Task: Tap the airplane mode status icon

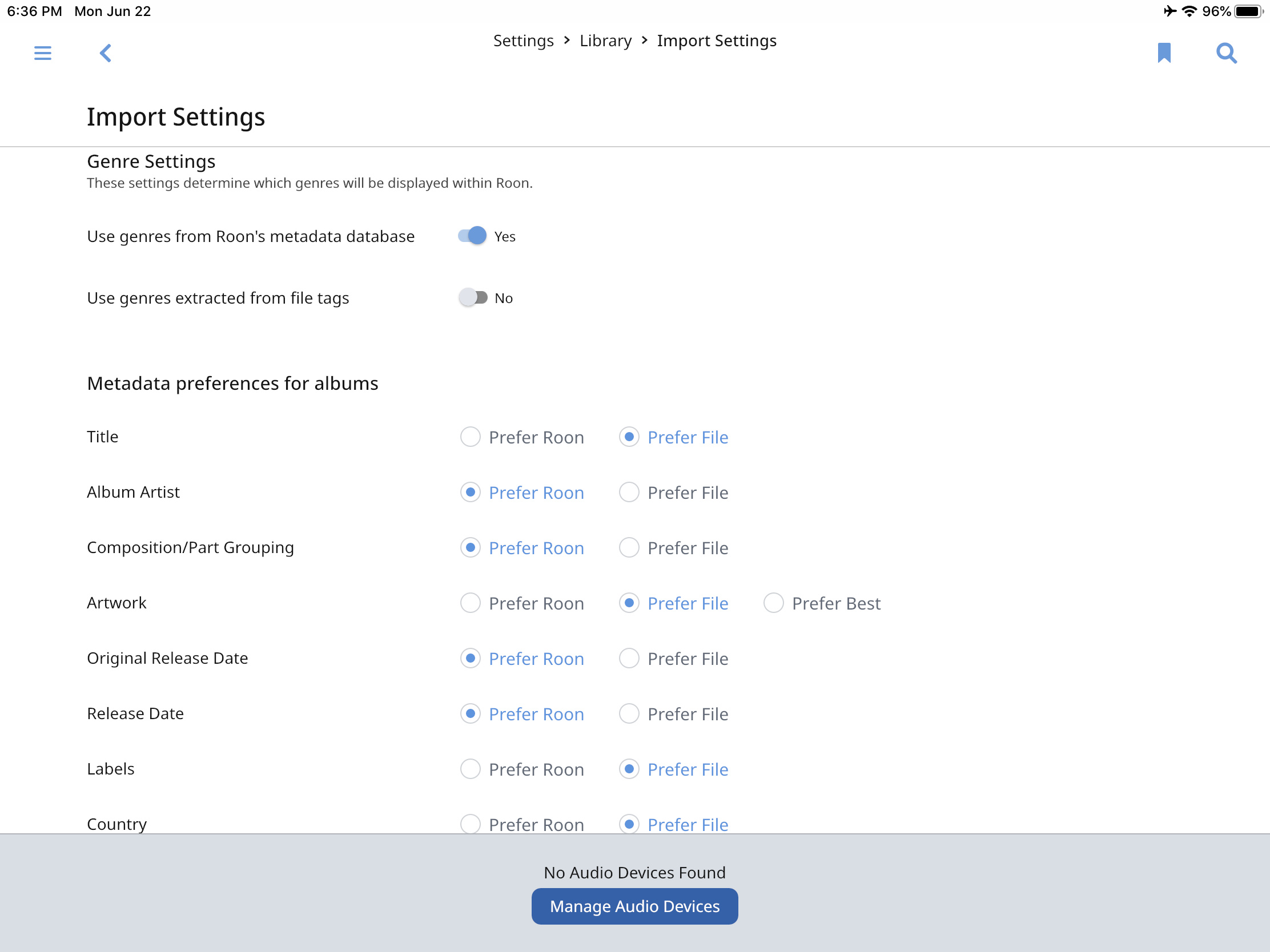Action: click(x=1169, y=11)
